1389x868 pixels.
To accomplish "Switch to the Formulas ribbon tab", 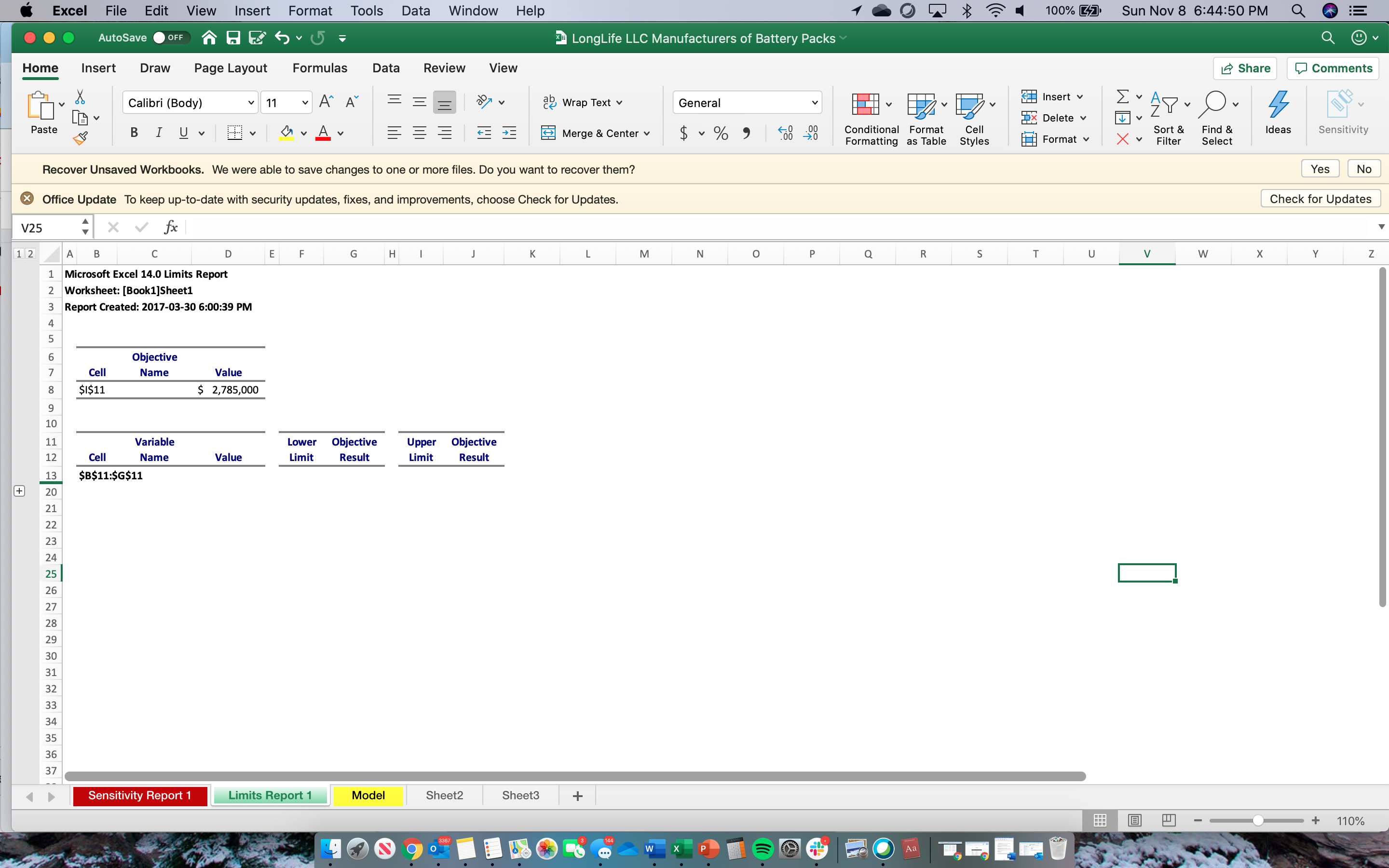I will point(320,68).
